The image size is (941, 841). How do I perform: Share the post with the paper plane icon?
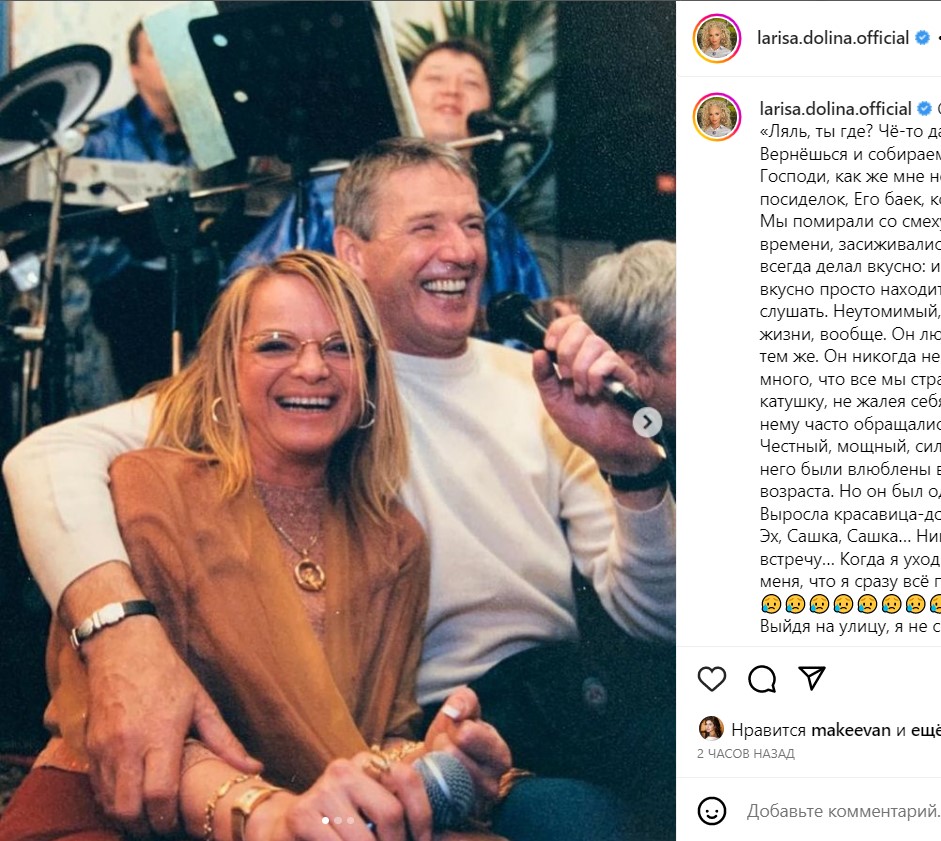pyautogui.click(x=812, y=679)
